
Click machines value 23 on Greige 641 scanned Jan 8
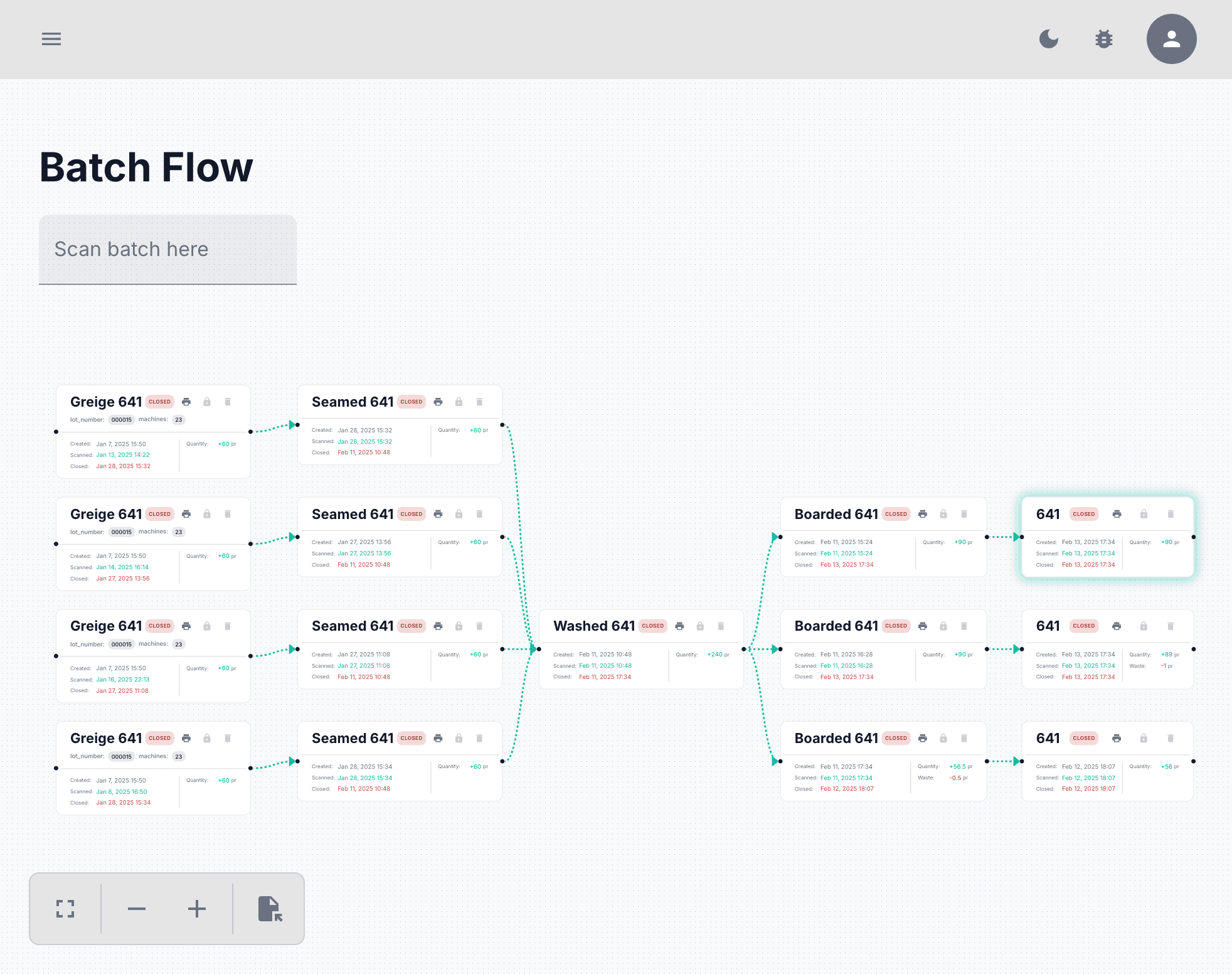pos(179,756)
